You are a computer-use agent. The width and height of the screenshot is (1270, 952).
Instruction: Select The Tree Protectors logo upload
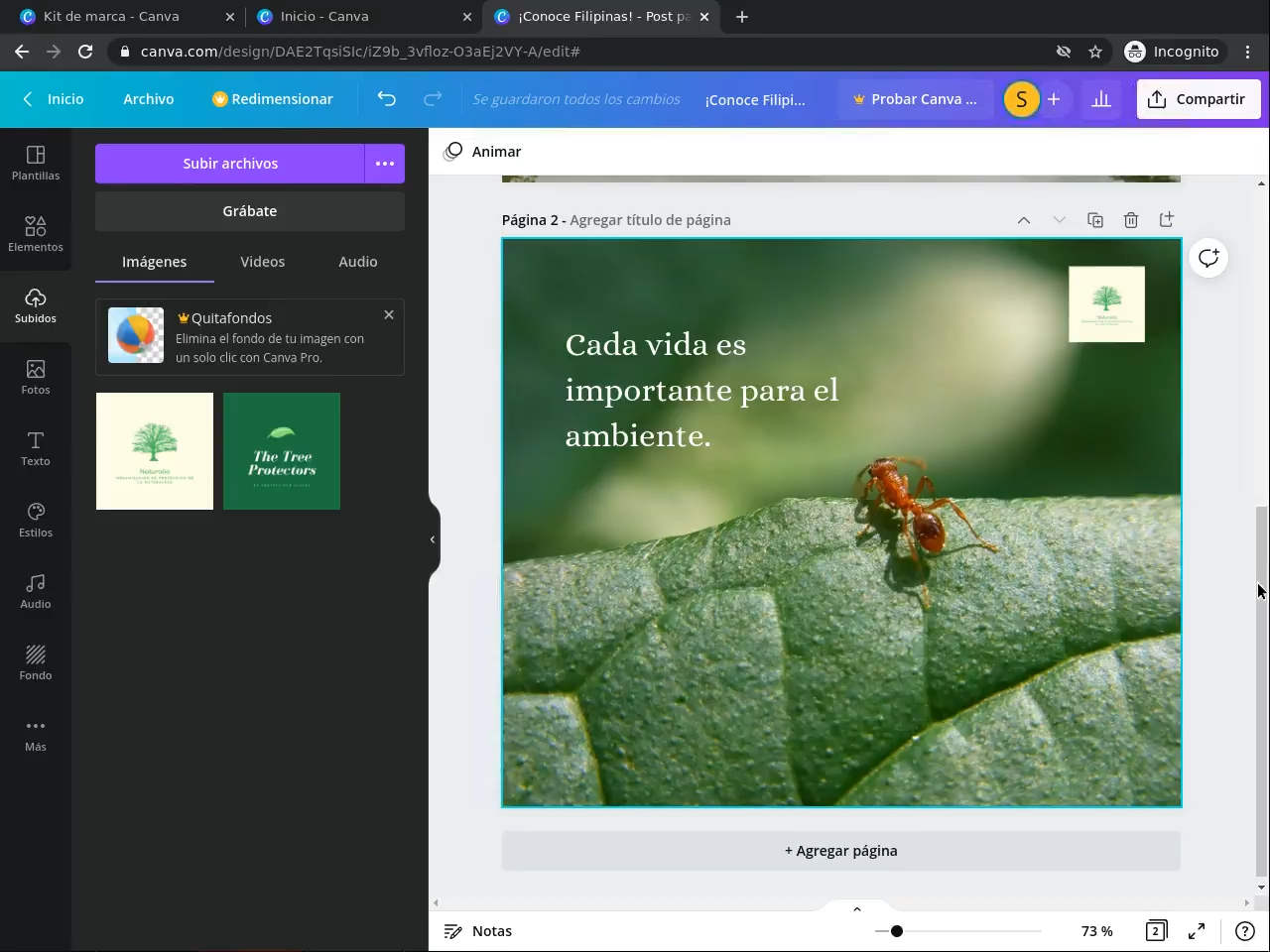(x=282, y=451)
